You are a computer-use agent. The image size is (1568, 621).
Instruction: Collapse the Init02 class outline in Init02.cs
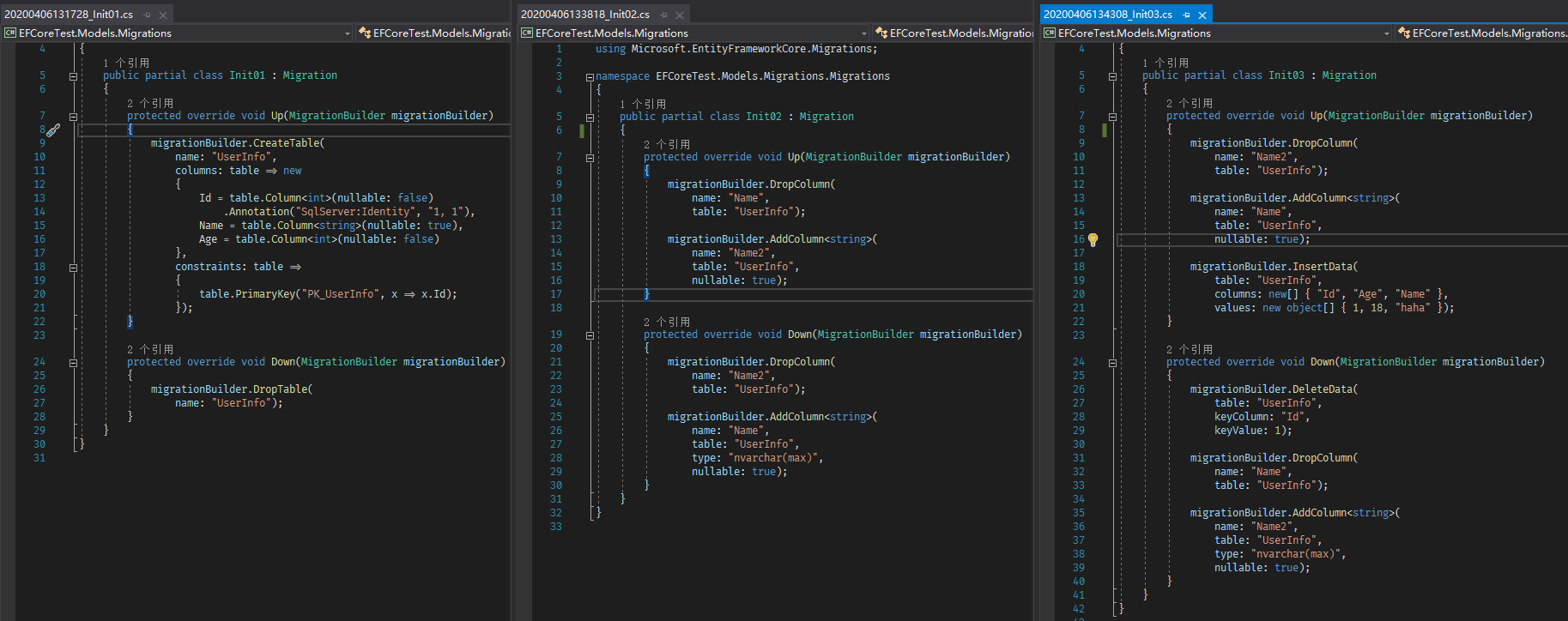590,118
